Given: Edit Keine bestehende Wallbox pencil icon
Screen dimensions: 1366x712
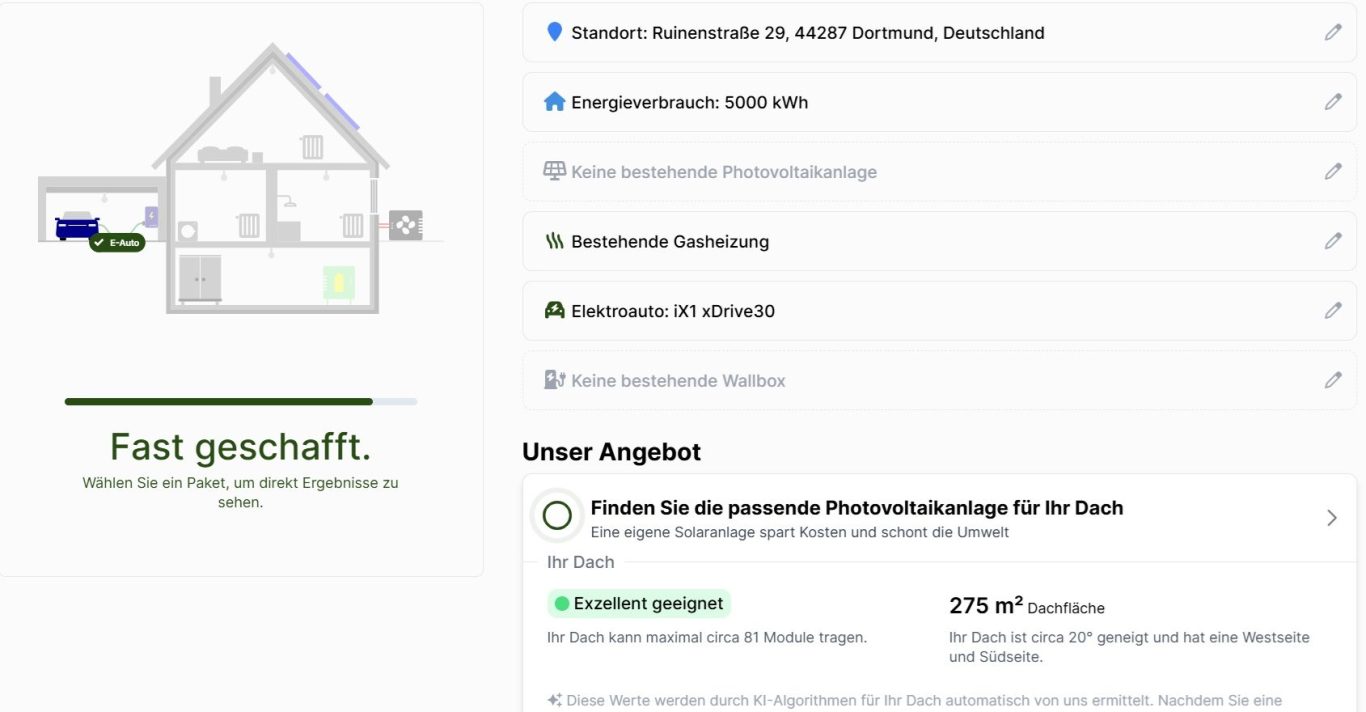Looking at the screenshot, I should pos(1333,380).
